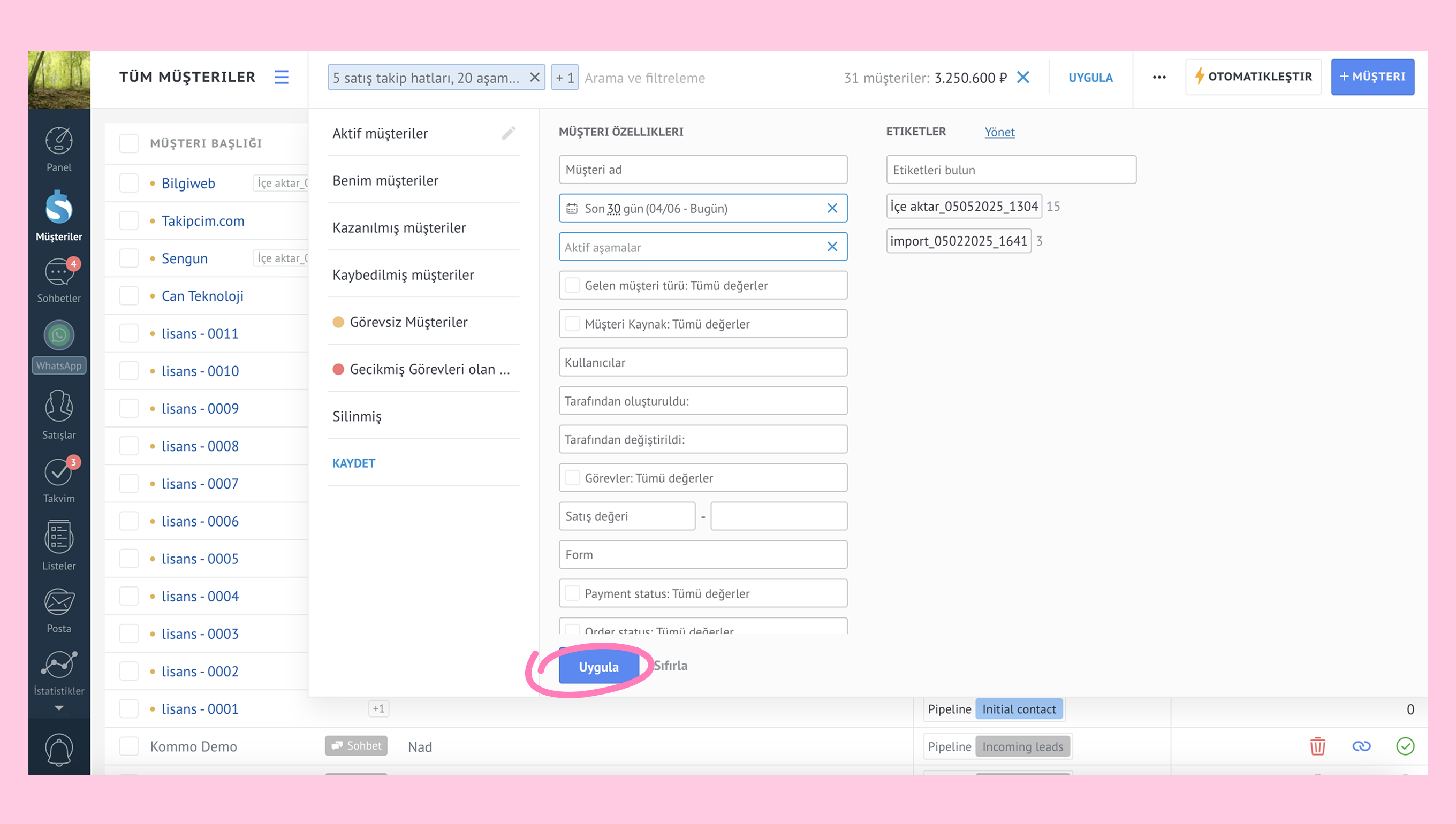Click KAYDET to save the filter
The height and width of the screenshot is (824, 1456).
354,463
